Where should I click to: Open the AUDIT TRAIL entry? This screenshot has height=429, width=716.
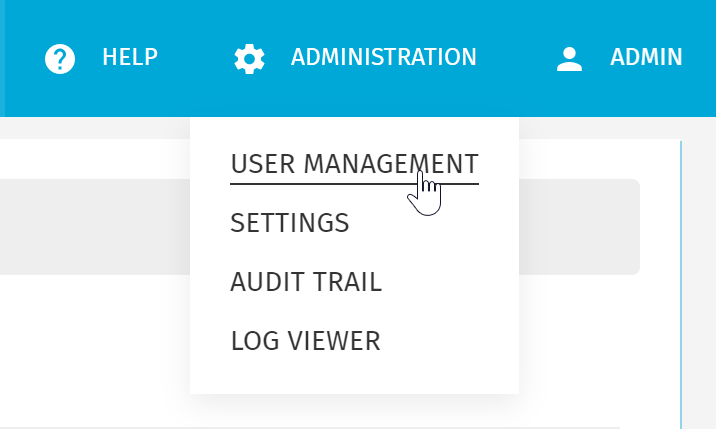(305, 282)
